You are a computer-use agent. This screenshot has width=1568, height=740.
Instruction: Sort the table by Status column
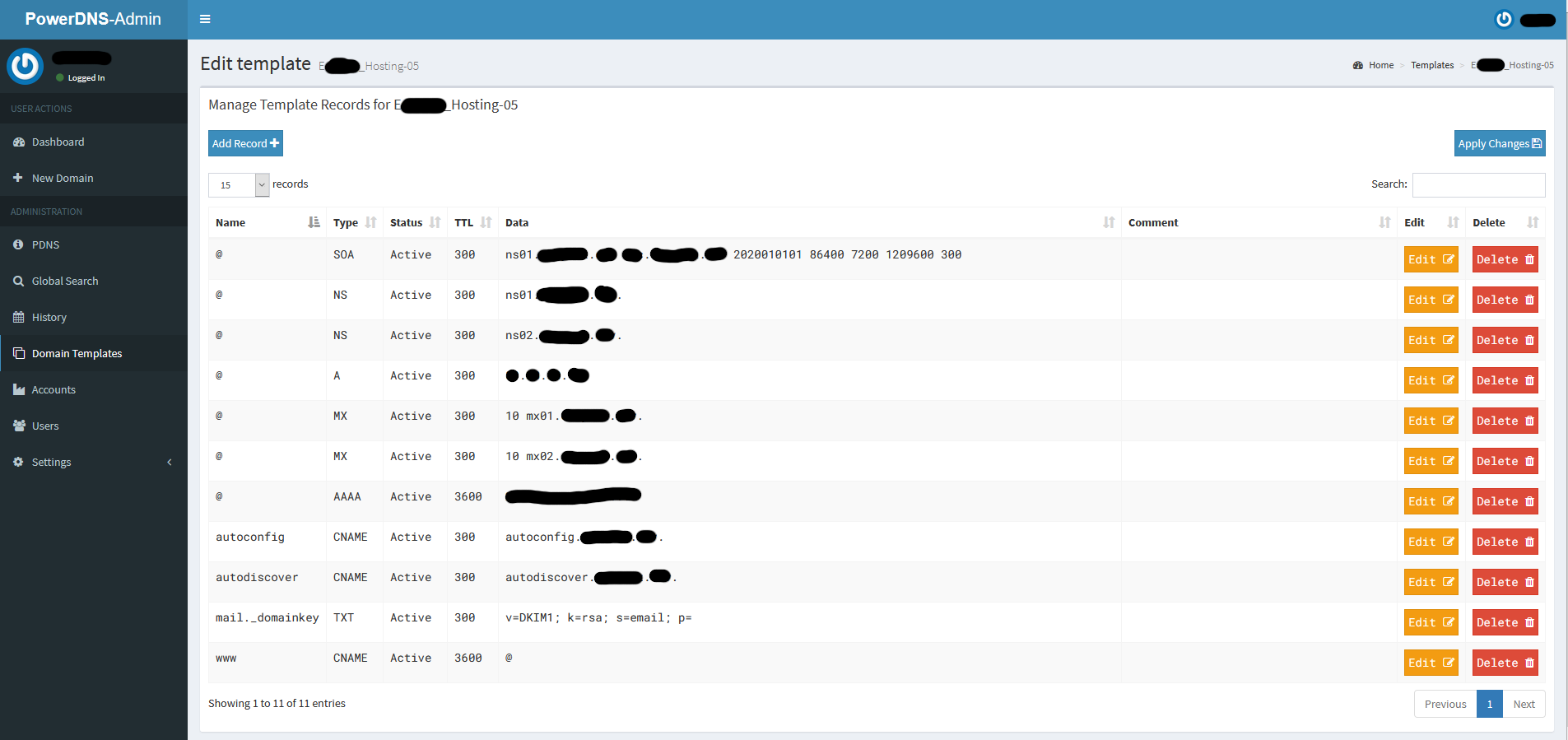coord(416,222)
